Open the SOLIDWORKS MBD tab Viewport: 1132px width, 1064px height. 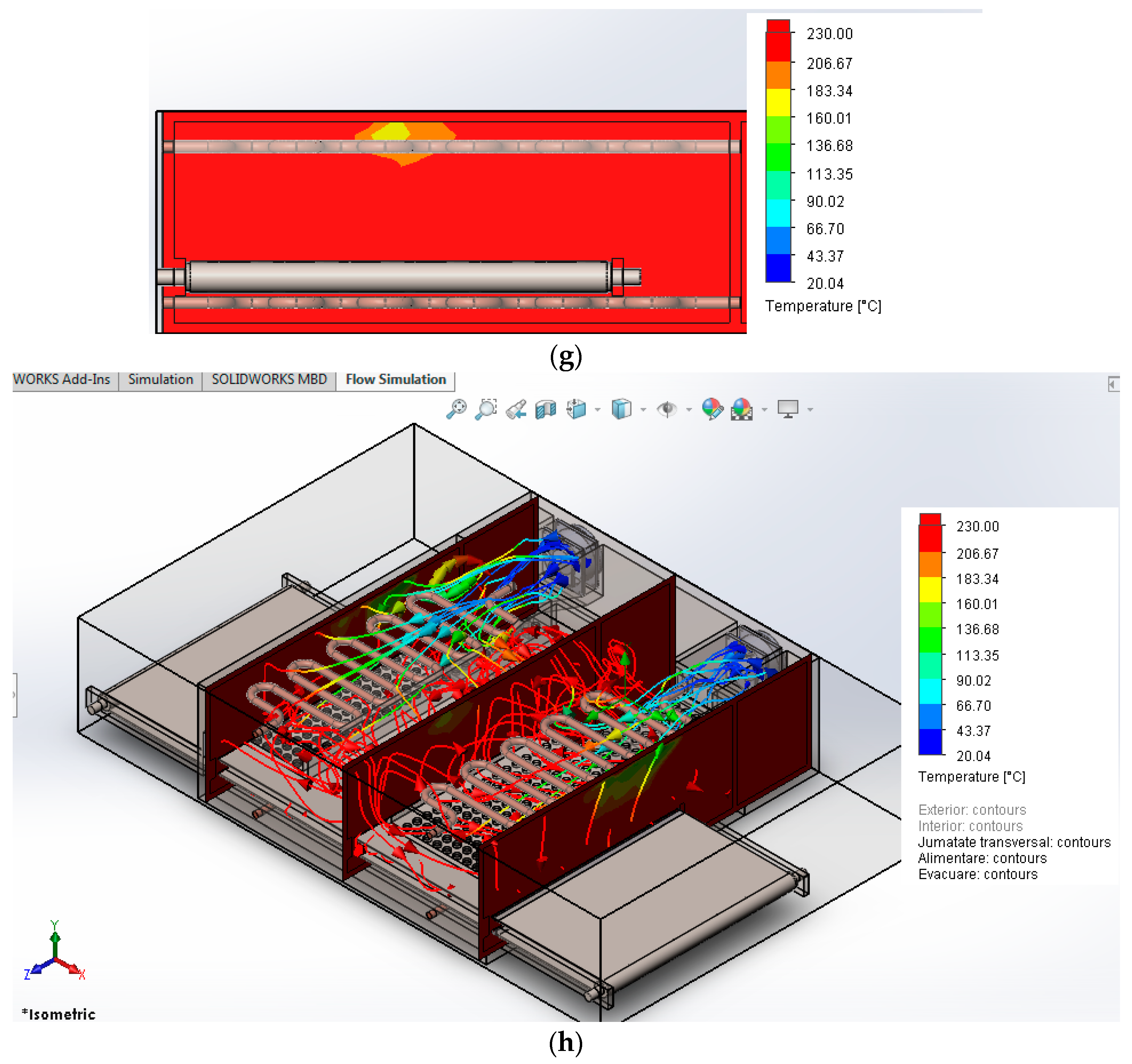click(269, 379)
